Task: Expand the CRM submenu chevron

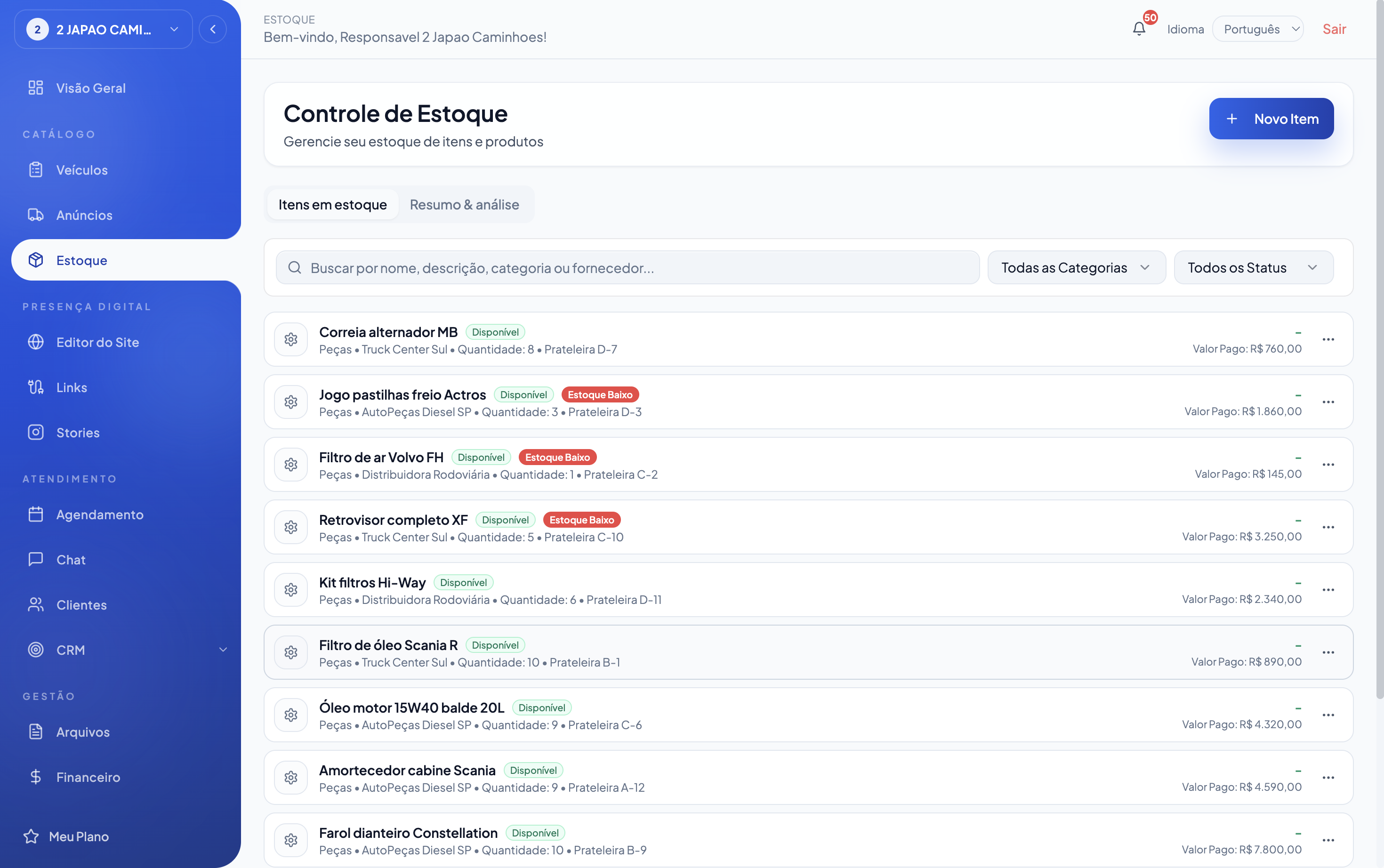Action: tap(223, 650)
